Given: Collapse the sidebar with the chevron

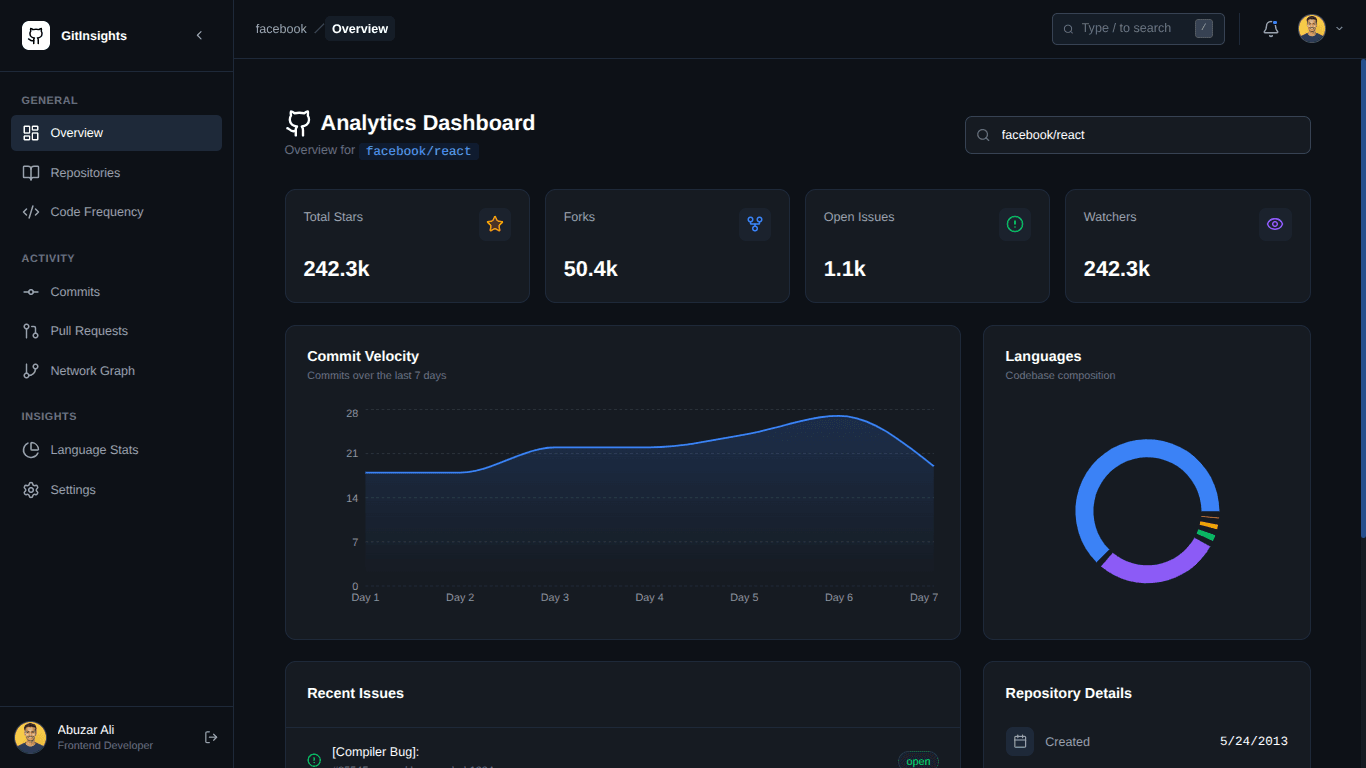Looking at the screenshot, I should pyautogui.click(x=199, y=36).
